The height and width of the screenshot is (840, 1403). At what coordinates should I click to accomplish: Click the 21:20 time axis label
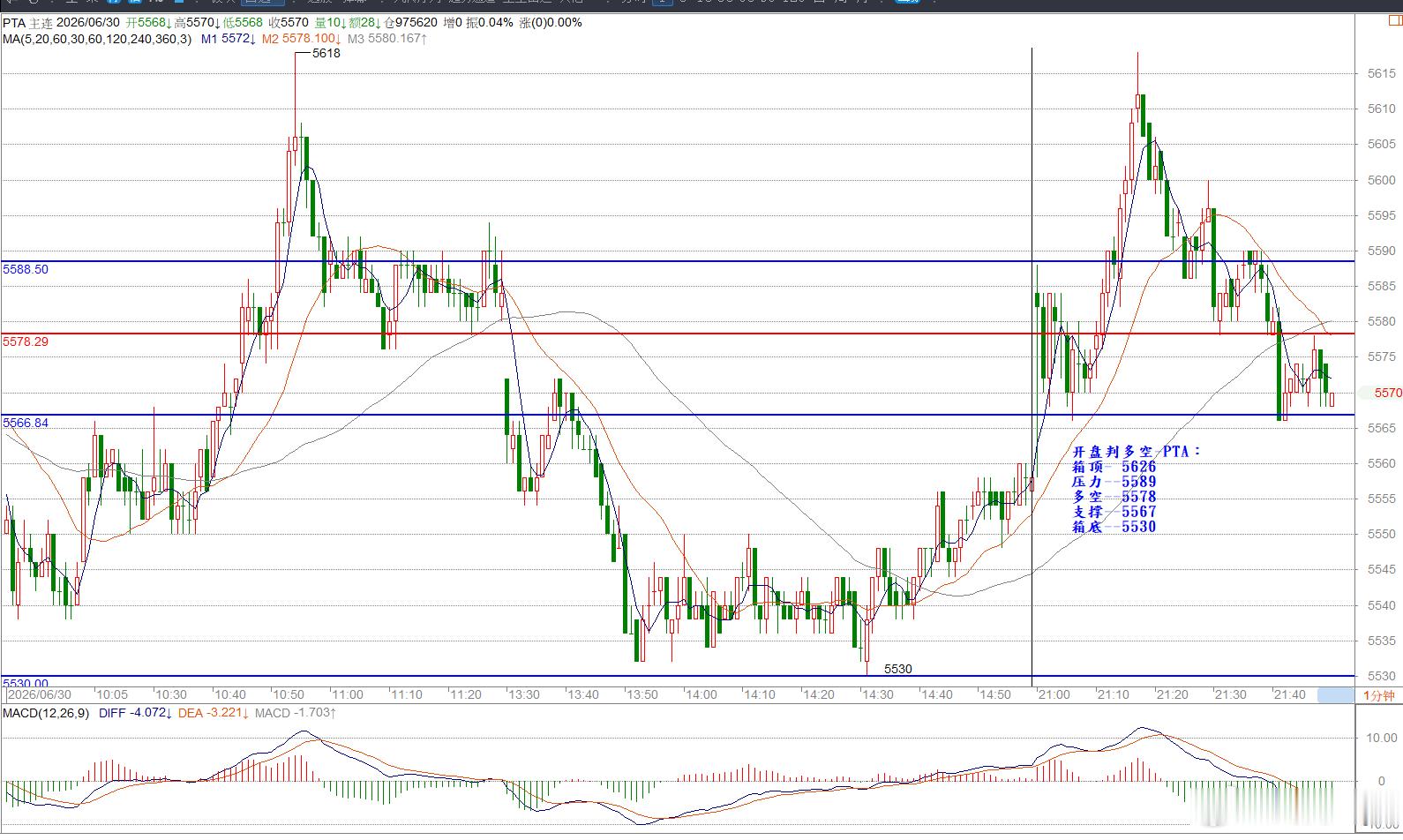(x=1172, y=695)
